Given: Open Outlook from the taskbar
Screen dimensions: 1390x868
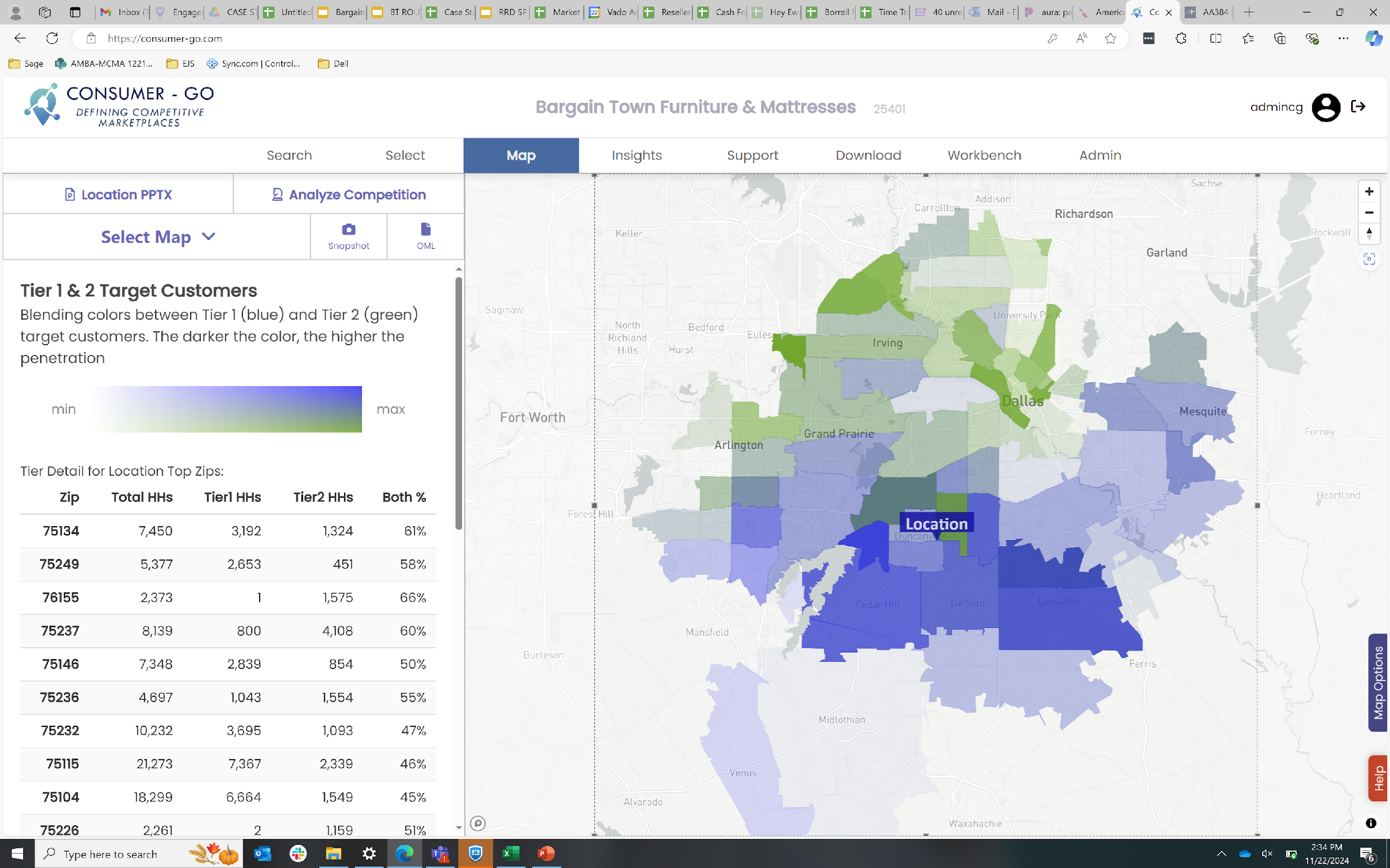Looking at the screenshot, I should click(262, 854).
